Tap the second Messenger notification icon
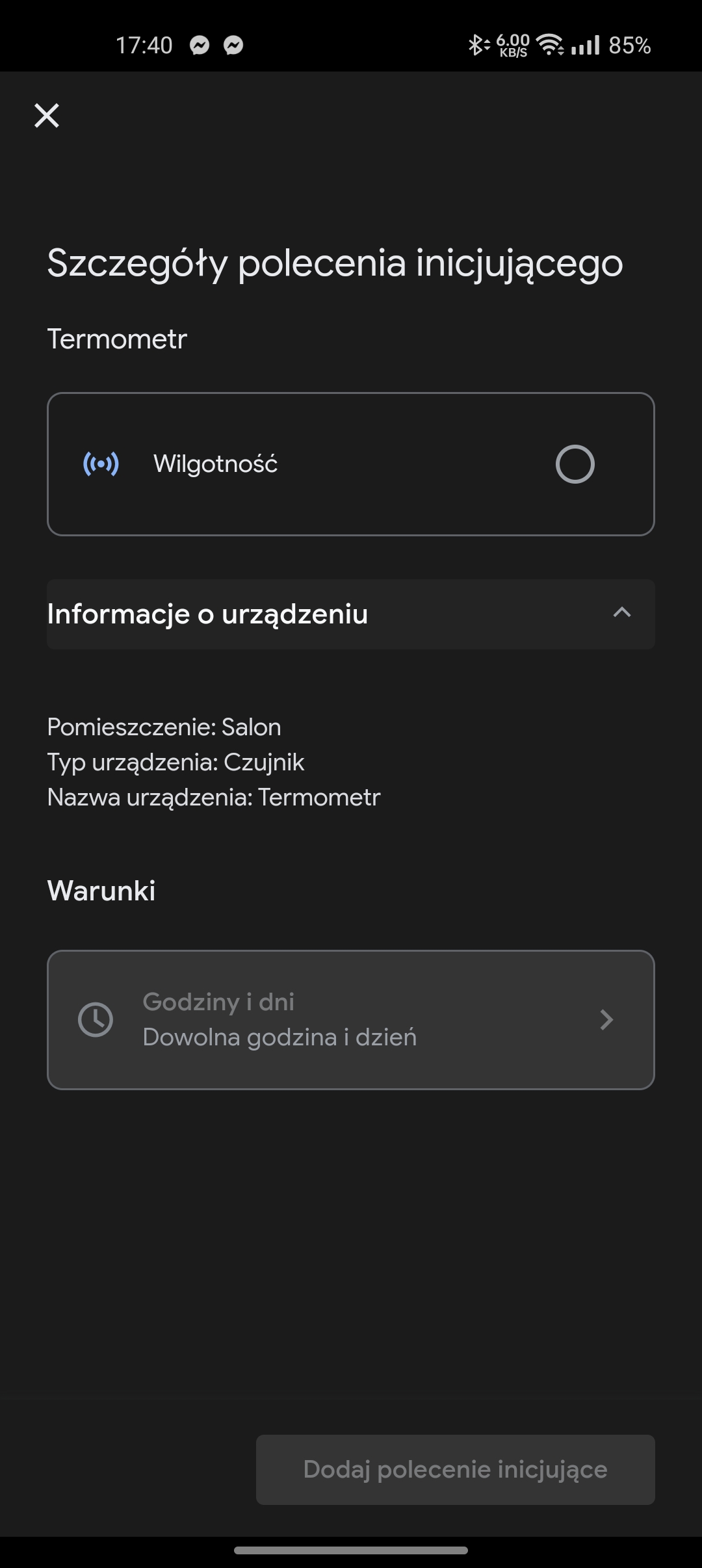The image size is (702, 1568). (x=233, y=46)
